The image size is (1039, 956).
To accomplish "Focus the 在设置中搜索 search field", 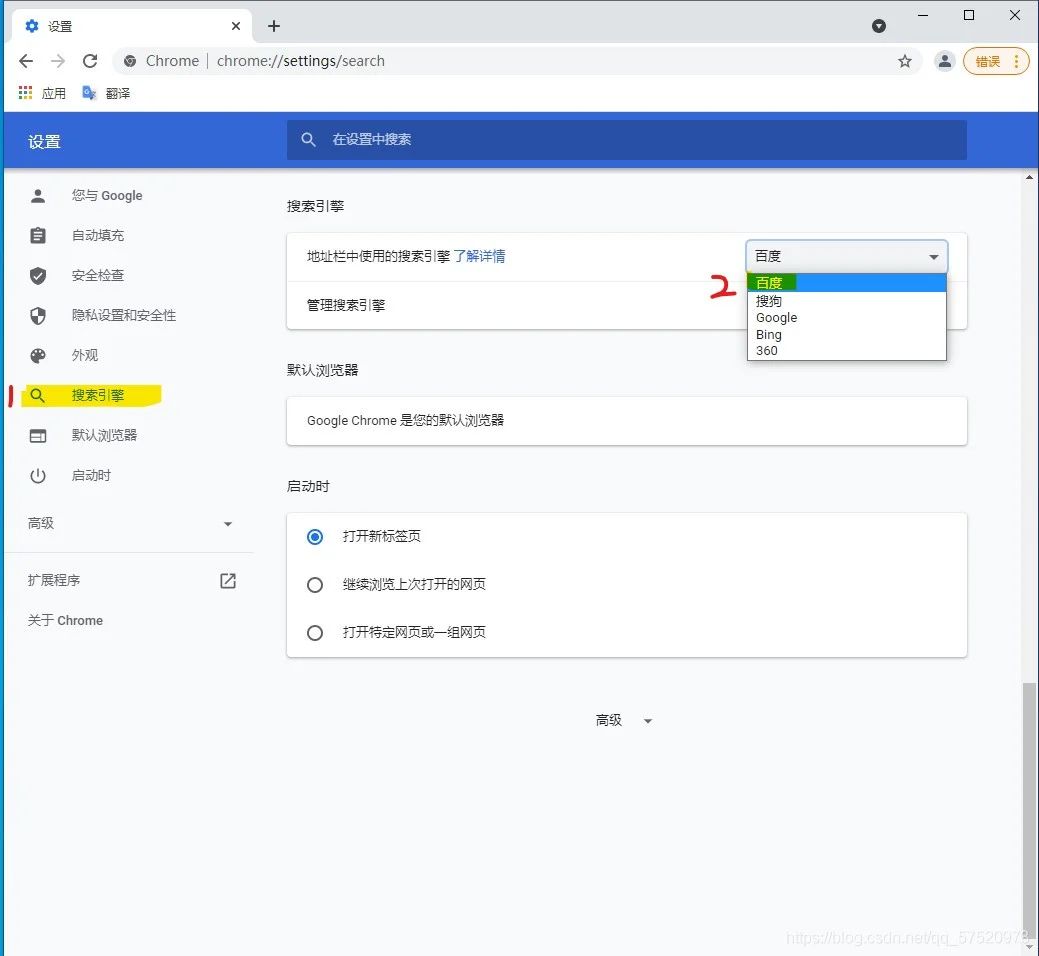I will click(x=626, y=140).
